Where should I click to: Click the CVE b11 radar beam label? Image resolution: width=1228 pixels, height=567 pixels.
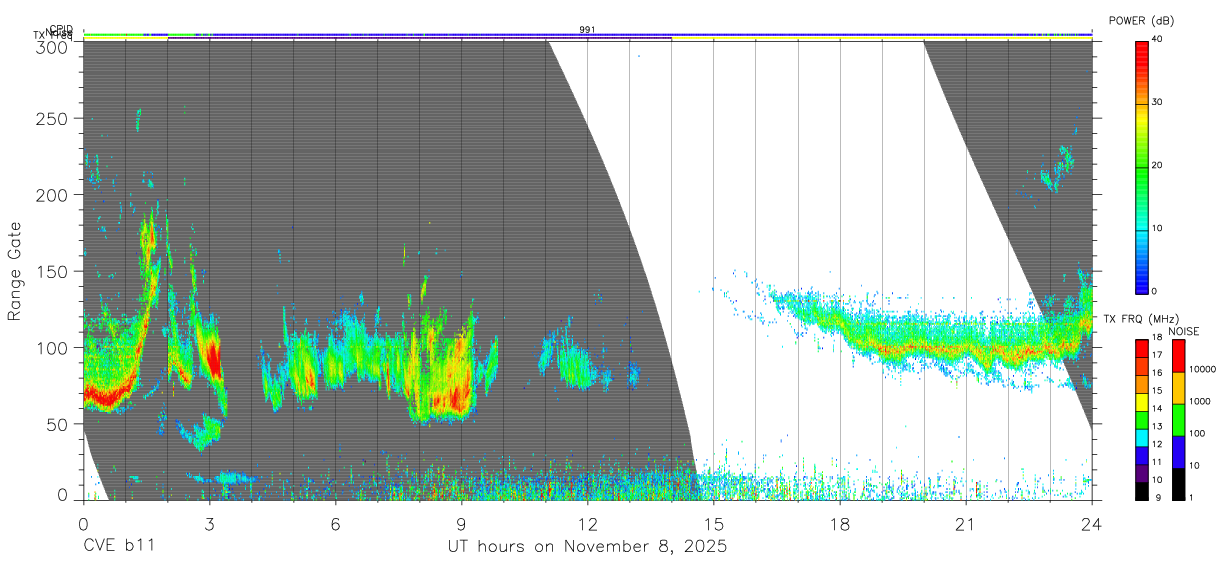point(118,547)
